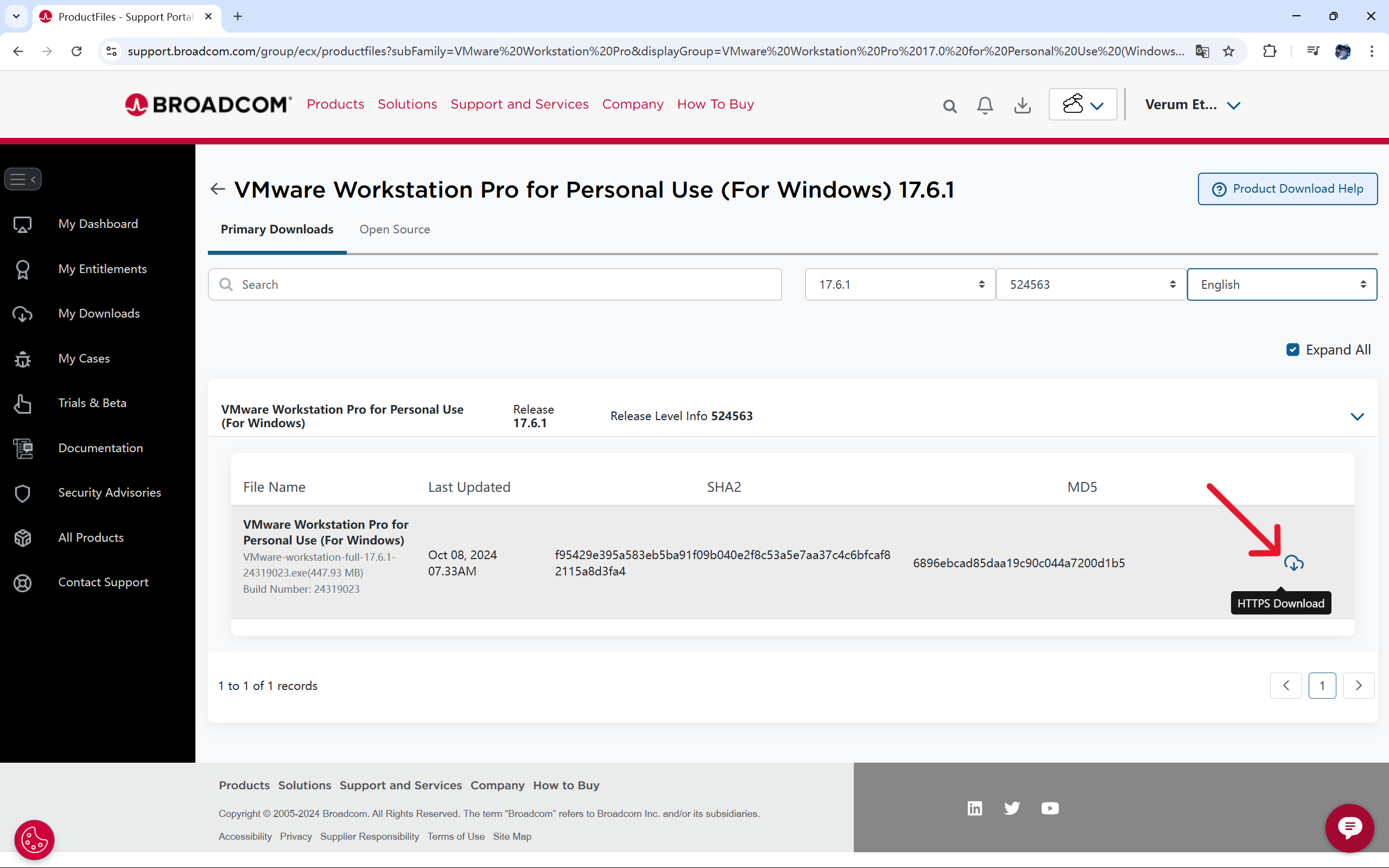Open the 17.6.1 version dropdown

[899, 284]
